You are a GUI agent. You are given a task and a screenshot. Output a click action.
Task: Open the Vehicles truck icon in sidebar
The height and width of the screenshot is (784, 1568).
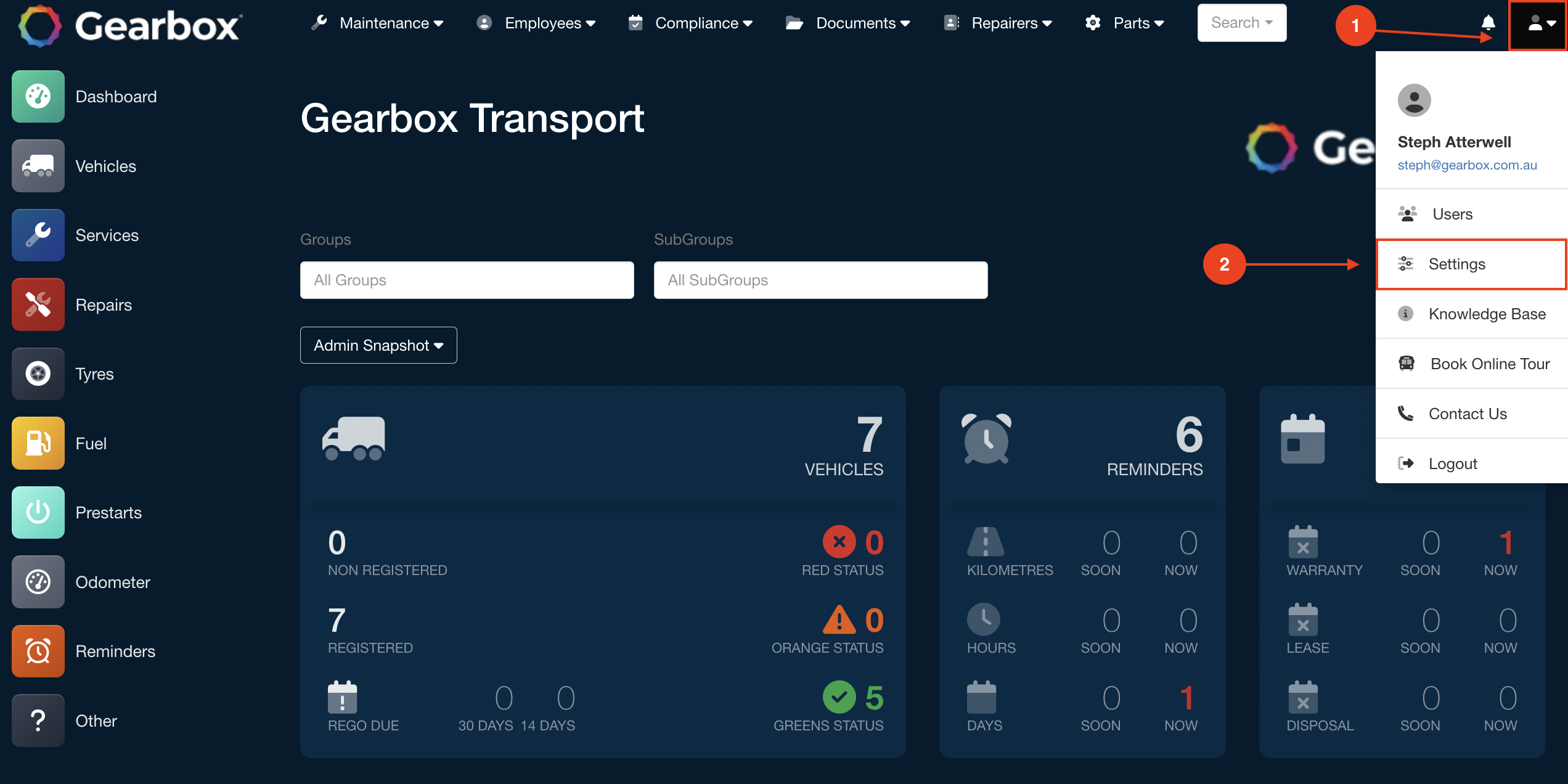[38, 166]
